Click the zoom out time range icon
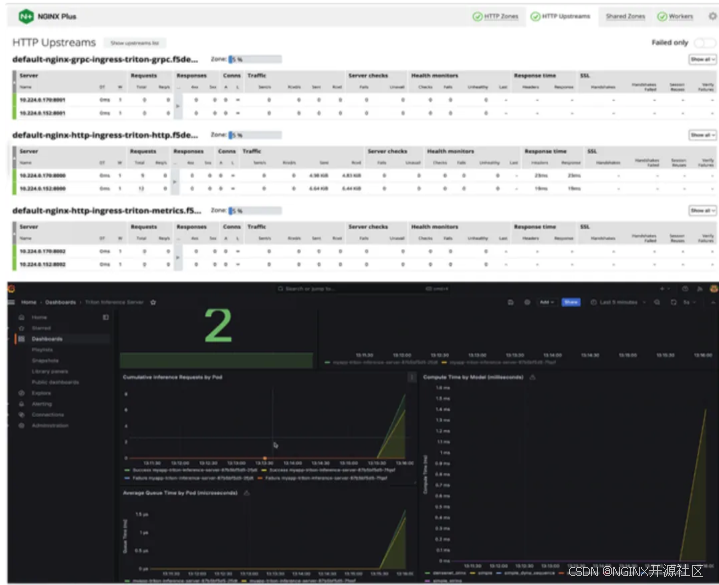 (657, 302)
